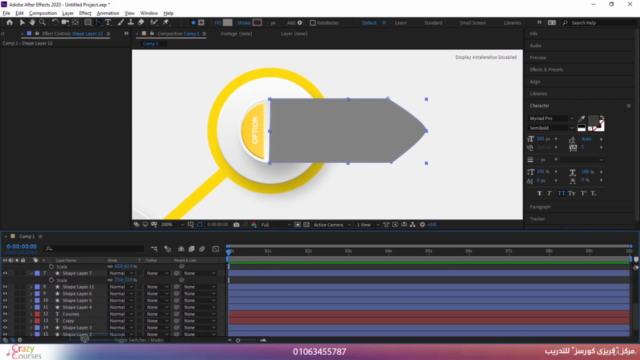Take snapshot with the camera icon
The width and height of the screenshot is (640, 360).
coord(236,224)
